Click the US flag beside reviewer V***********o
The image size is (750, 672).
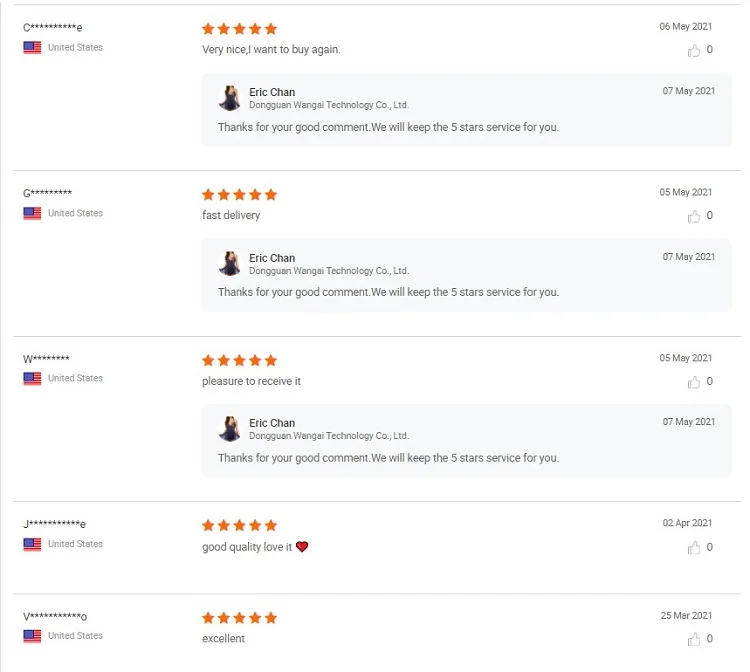click(x=32, y=636)
